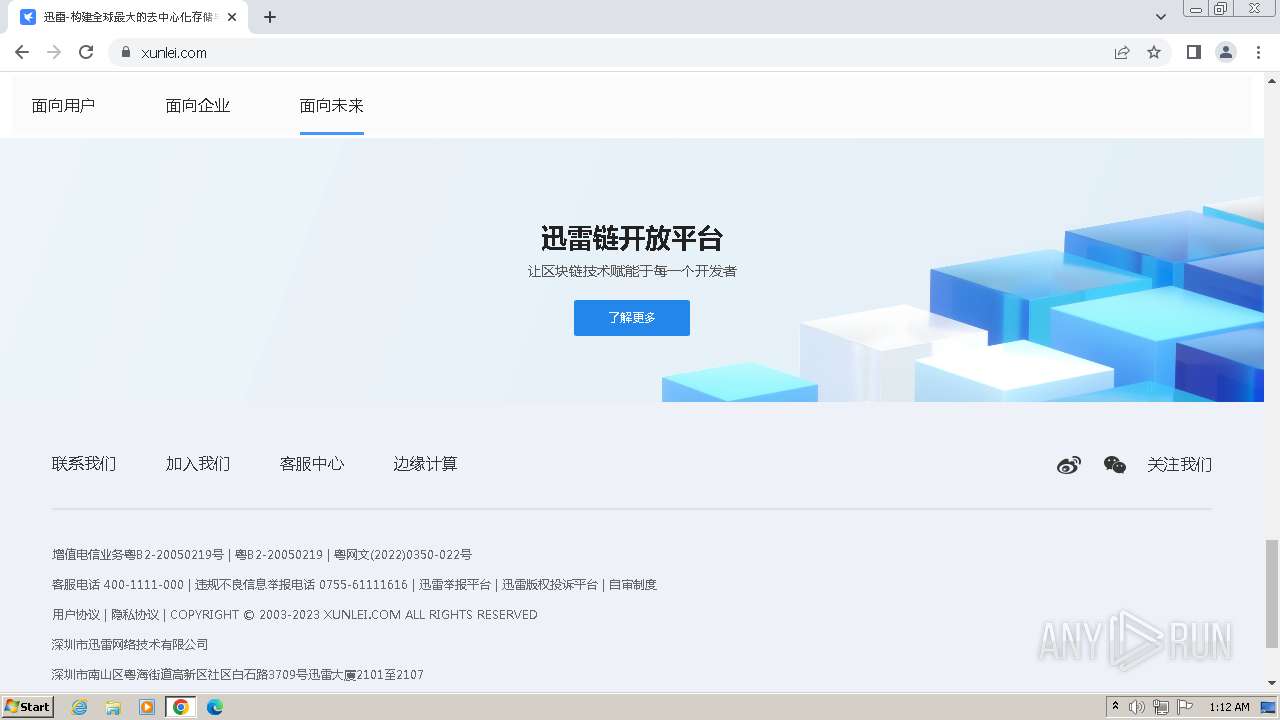Screen dimensions: 1280x720
Task: Click the browser Back arrow
Action: coord(22,52)
